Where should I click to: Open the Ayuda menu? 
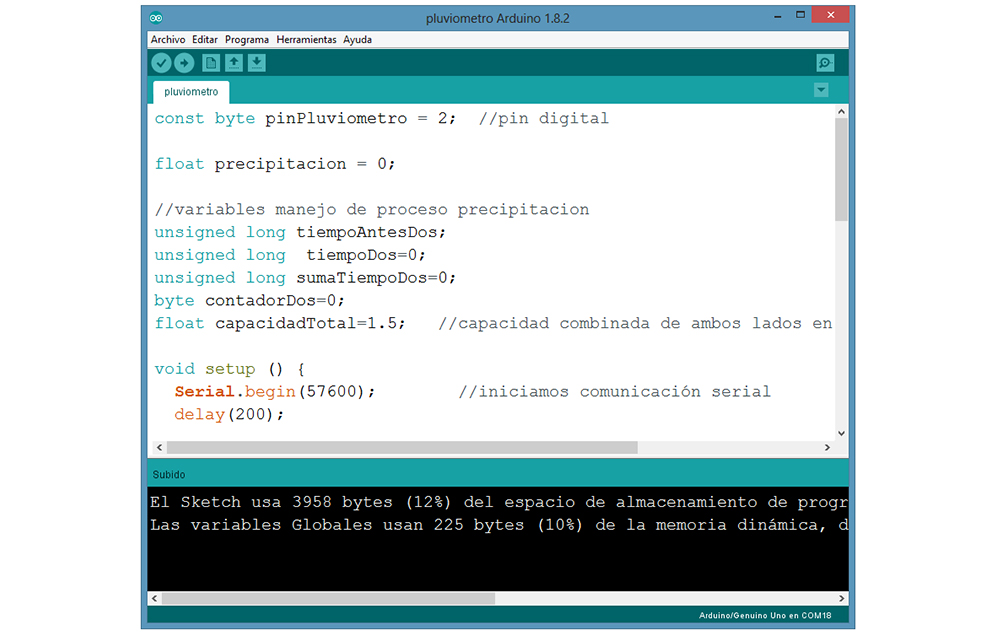click(x=357, y=40)
